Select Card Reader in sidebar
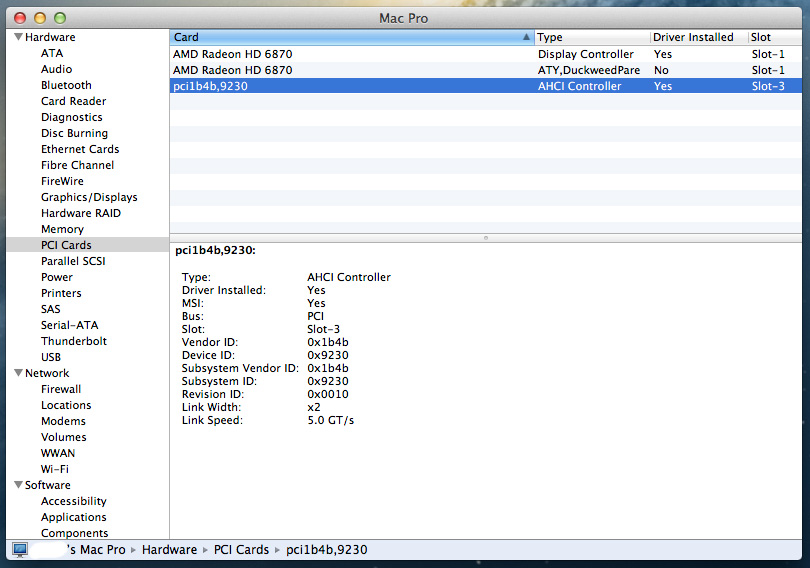This screenshot has height=568, width=810. (73, 101)
